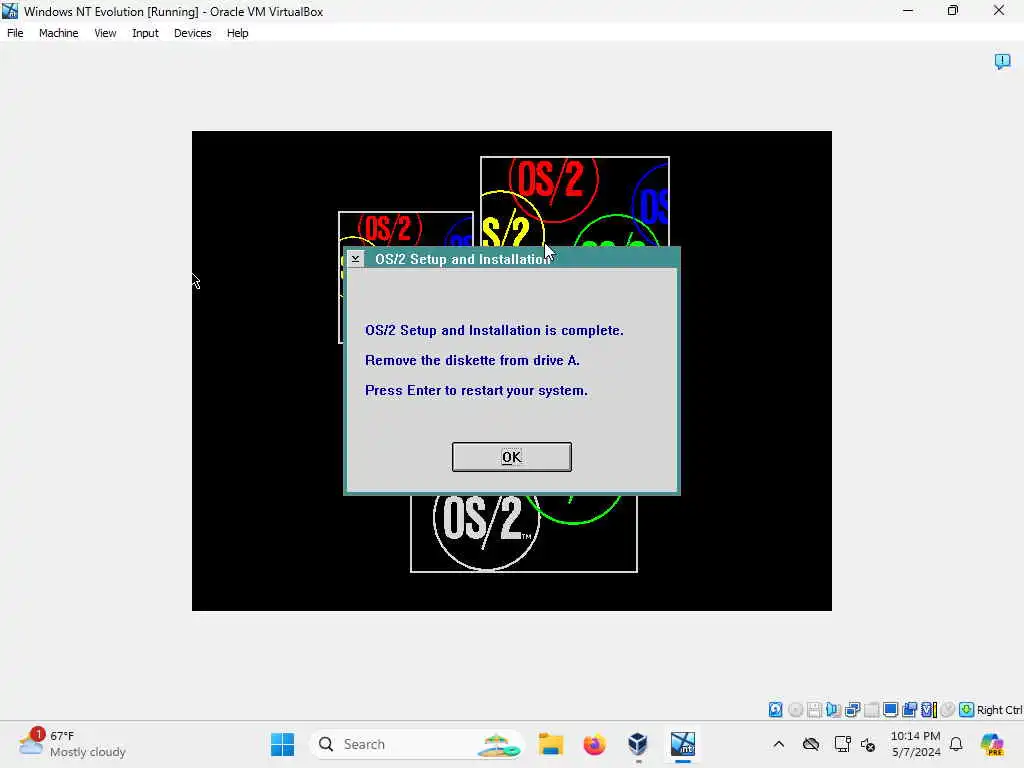Screen dimensions: 1024x768
Task: Show hidden system tray icons
Action: [778, 744]
